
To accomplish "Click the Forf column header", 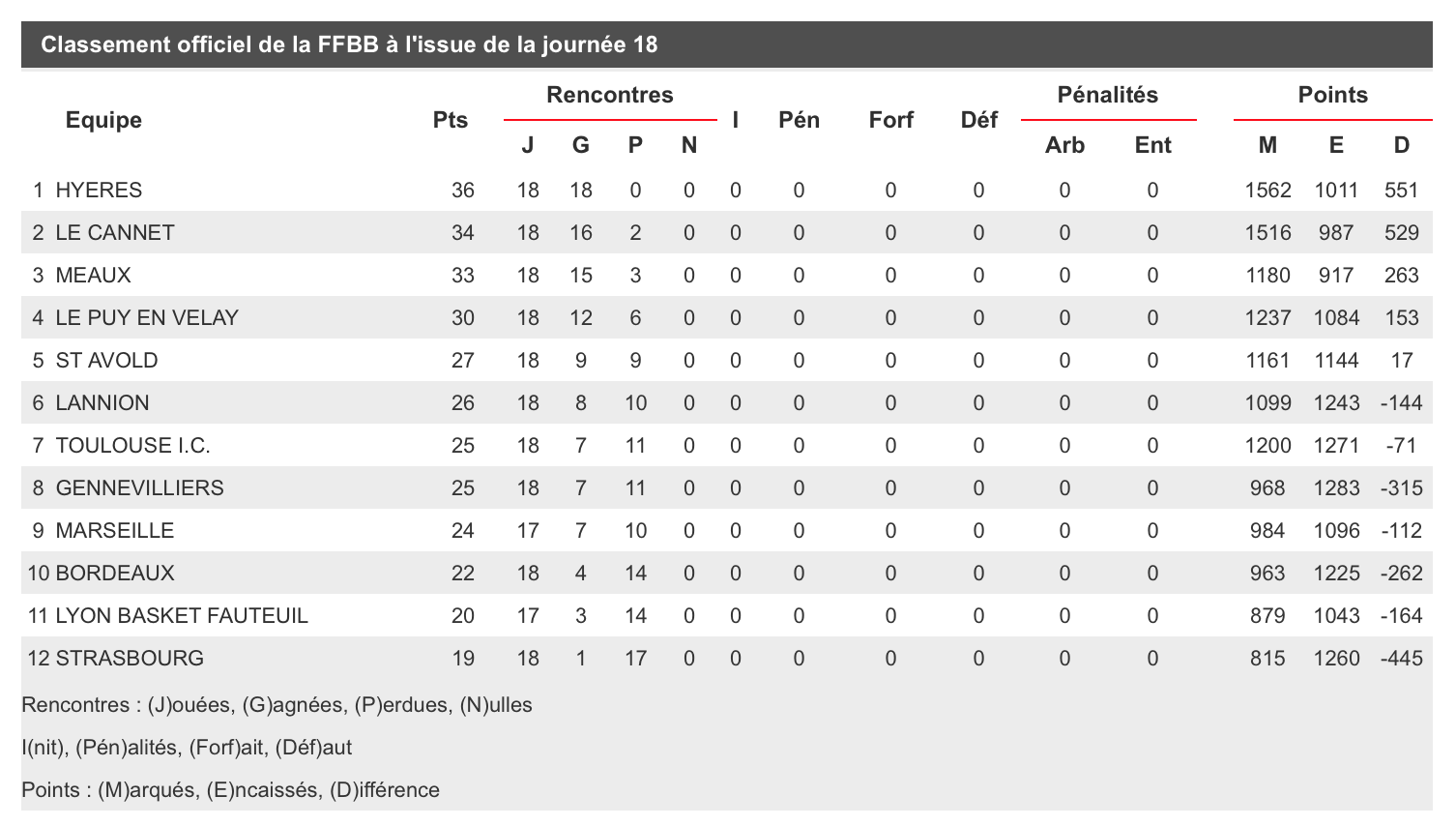I will (890, 120).
